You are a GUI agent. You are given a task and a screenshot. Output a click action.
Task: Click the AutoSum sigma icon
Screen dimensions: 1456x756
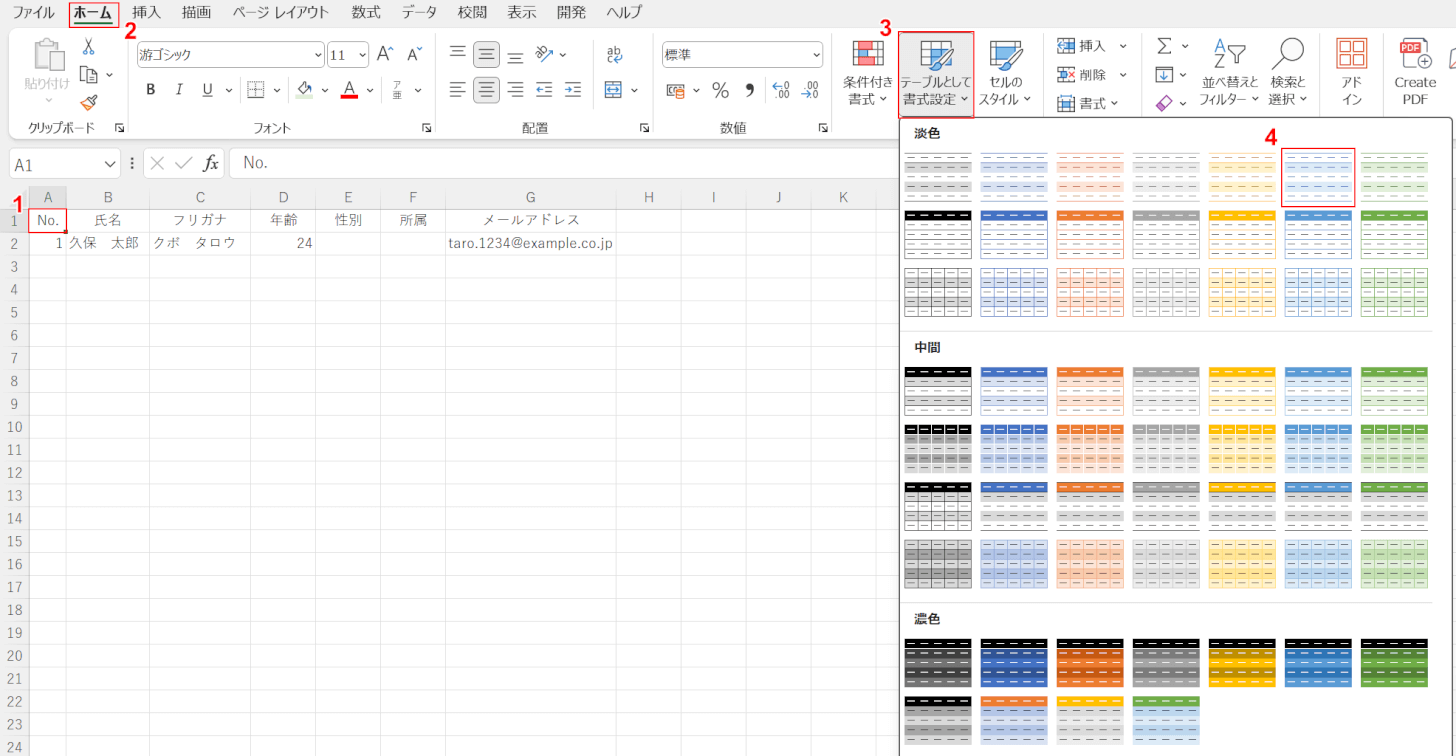(x=1164, y=46)
